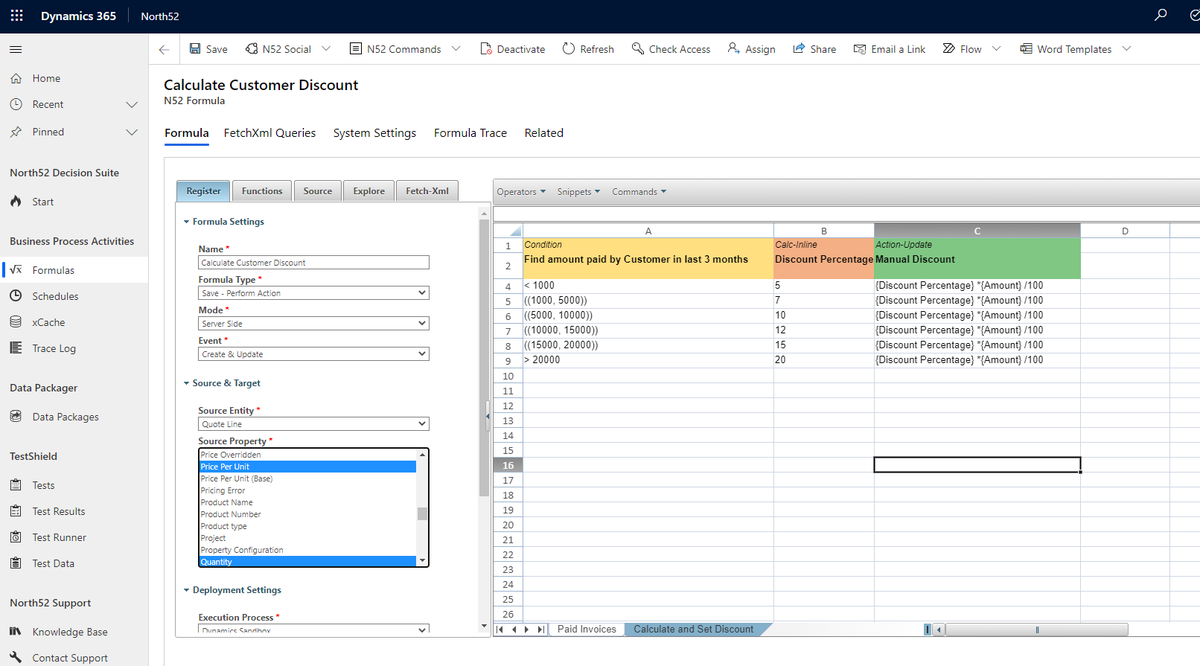The width and height of the screenshot is (1200, 666).
Task: Click the Flow icon
Action: (x=949, y=49)
